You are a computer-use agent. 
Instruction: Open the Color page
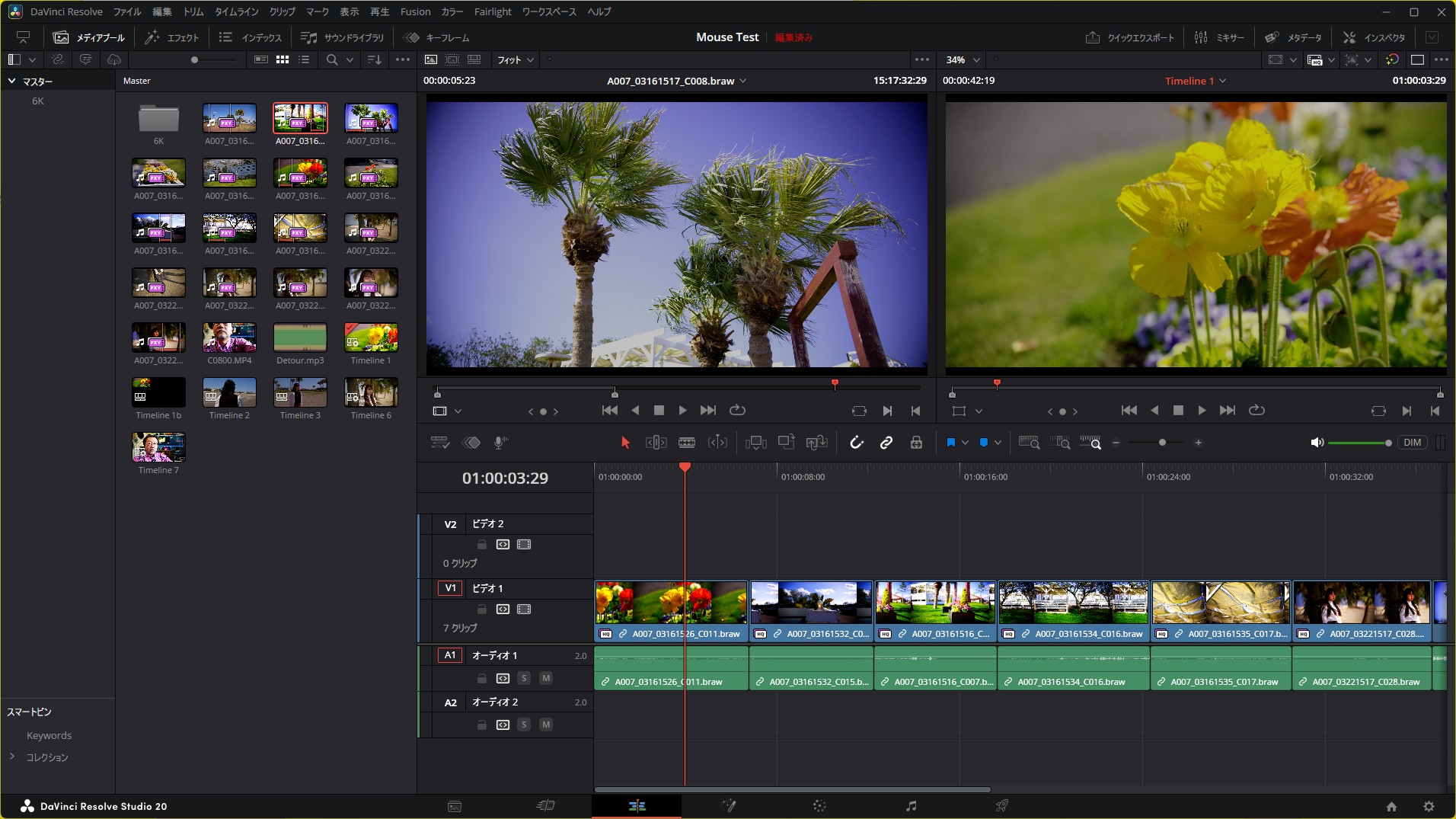coord(820,805)
